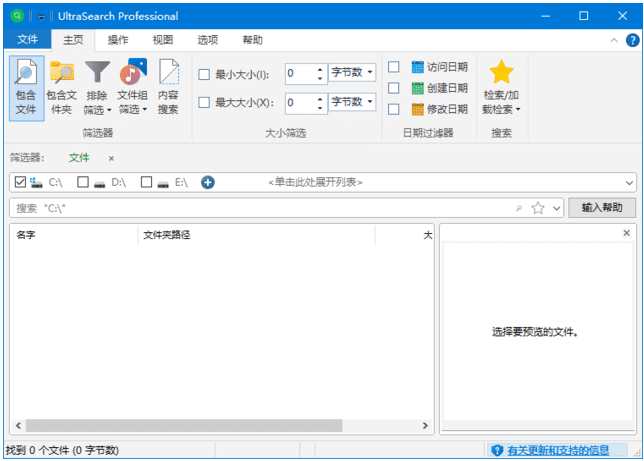Open the 文件 menu tab

click(28, 39)
